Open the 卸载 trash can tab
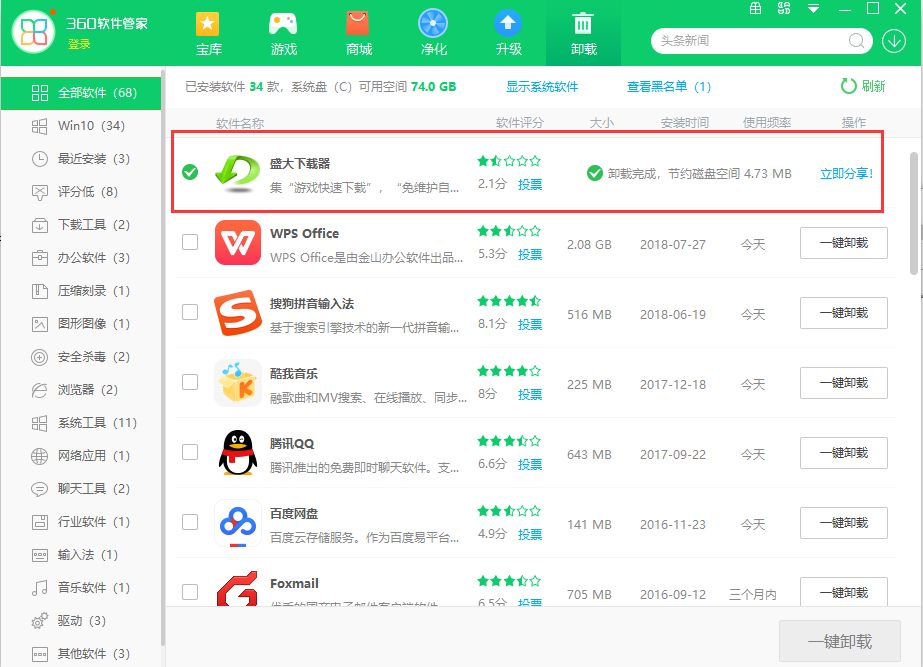 pyautogui.click(x=583, y=34)
